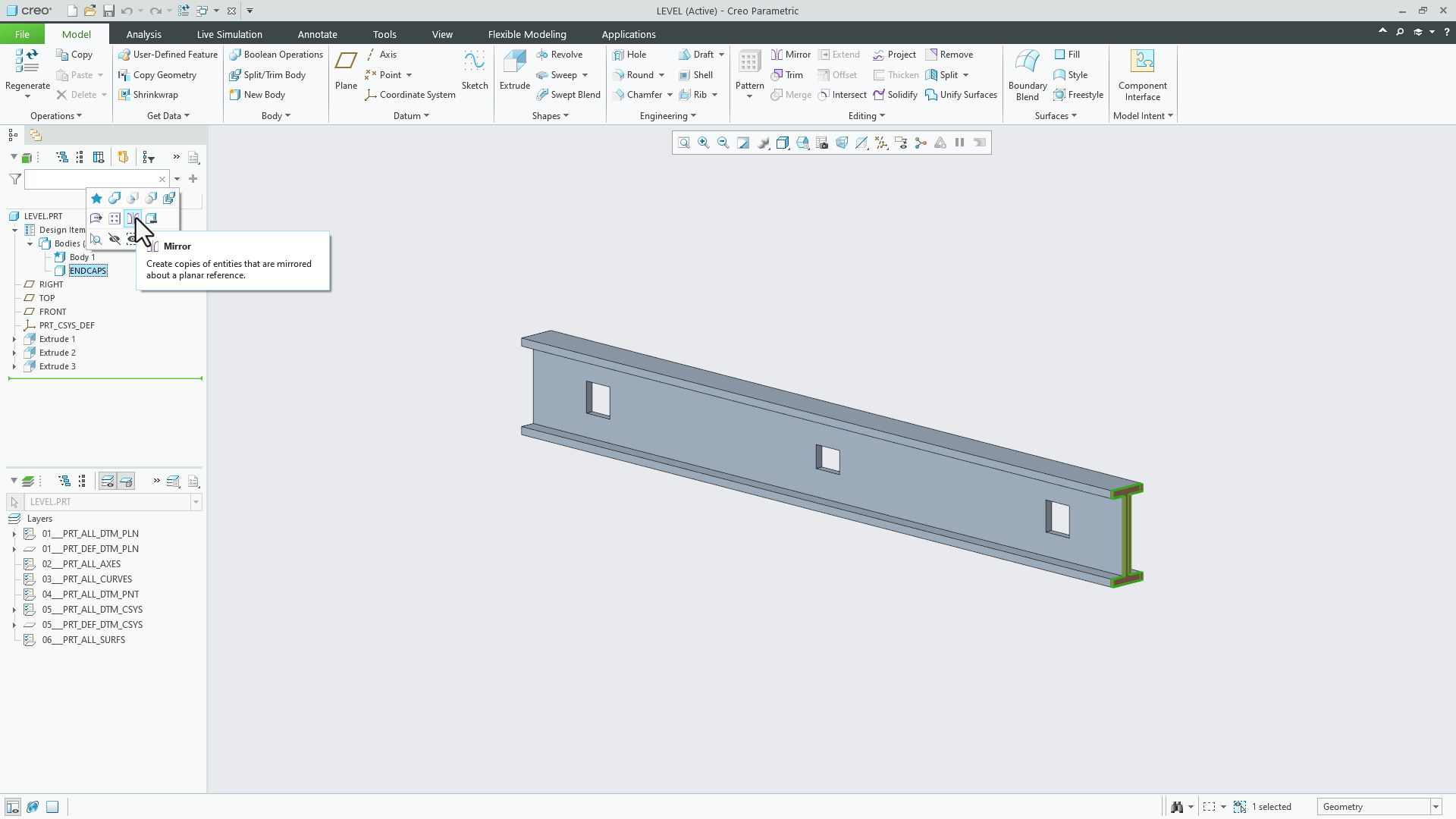Click the Hide icon in mini toolbar

(115, 239)
